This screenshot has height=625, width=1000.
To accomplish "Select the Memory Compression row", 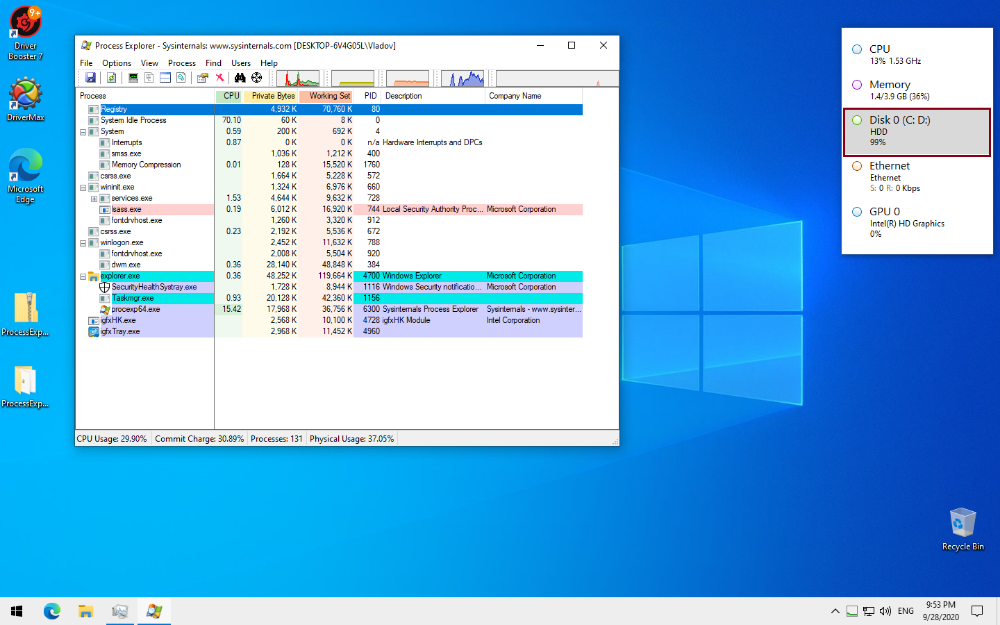I will click(329, 165).
